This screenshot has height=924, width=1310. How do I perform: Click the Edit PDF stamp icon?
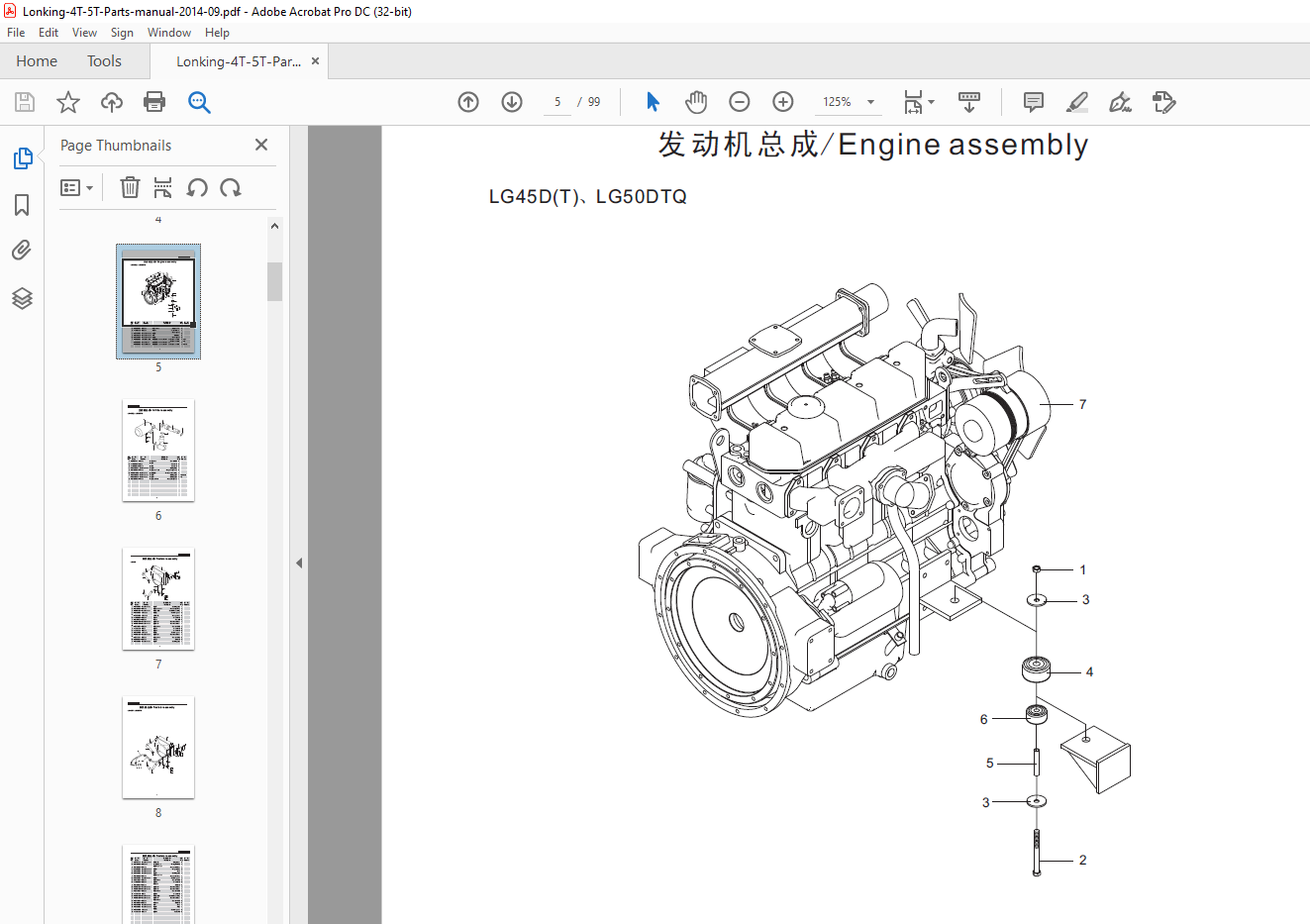(1164, 102)
